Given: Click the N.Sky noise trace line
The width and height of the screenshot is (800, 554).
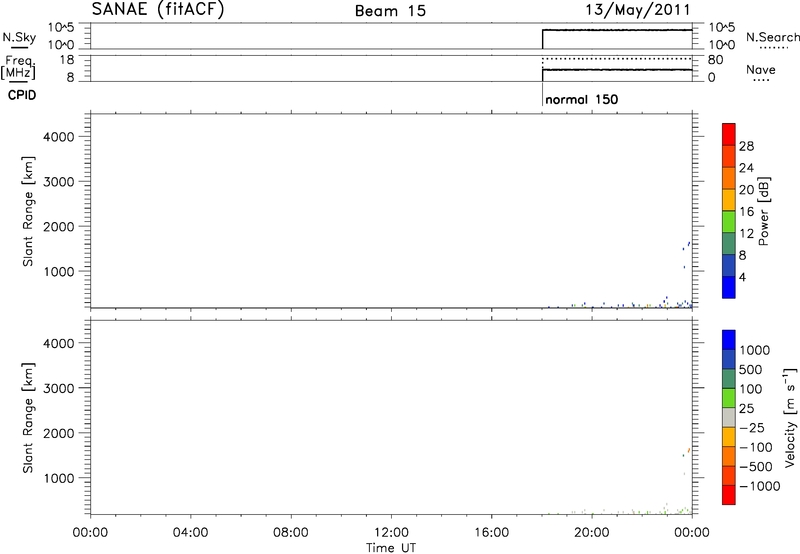Looking at the screenshot, I should [x=617, y=30].
